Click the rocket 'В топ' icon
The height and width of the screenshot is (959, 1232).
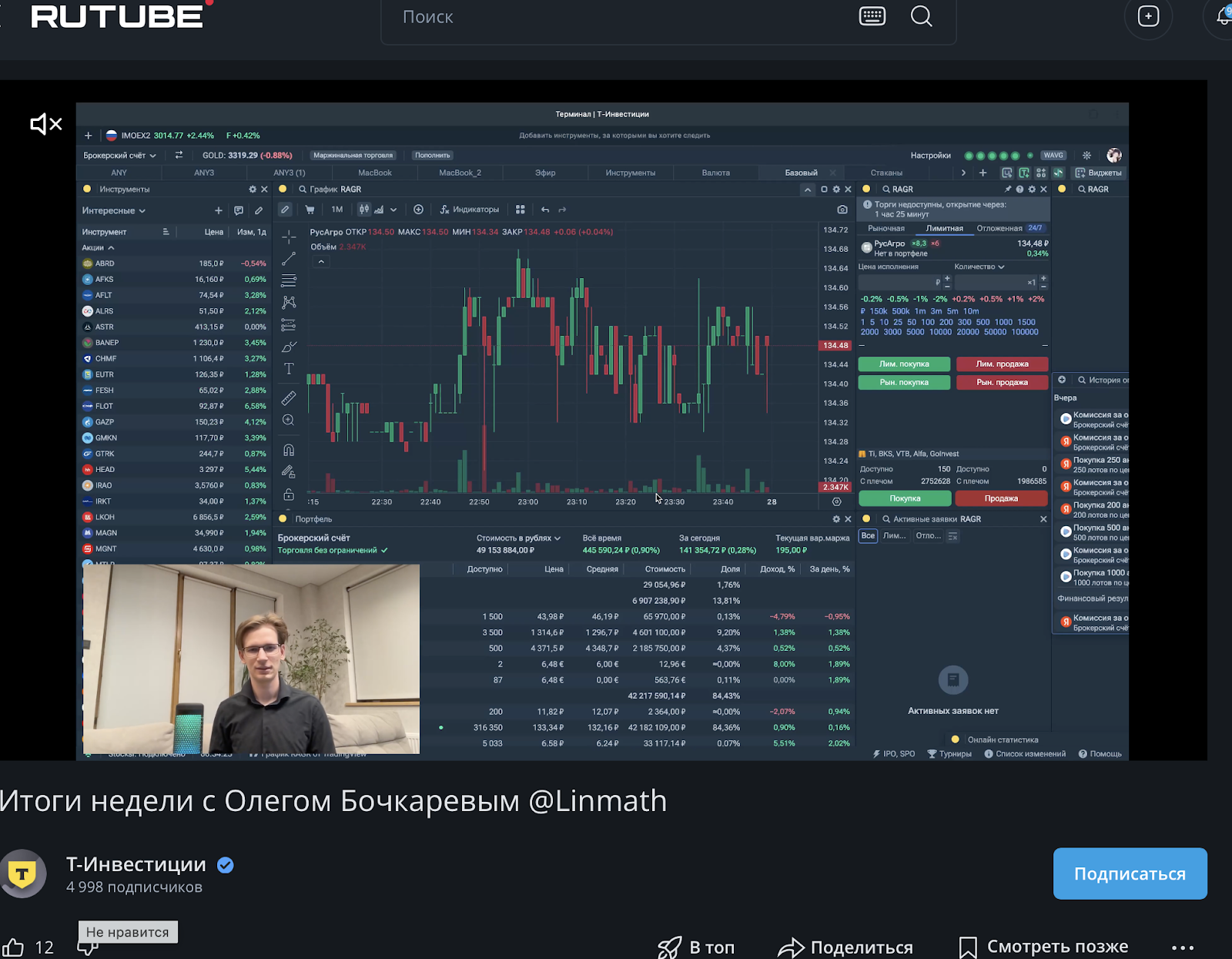tap(669, 947)
